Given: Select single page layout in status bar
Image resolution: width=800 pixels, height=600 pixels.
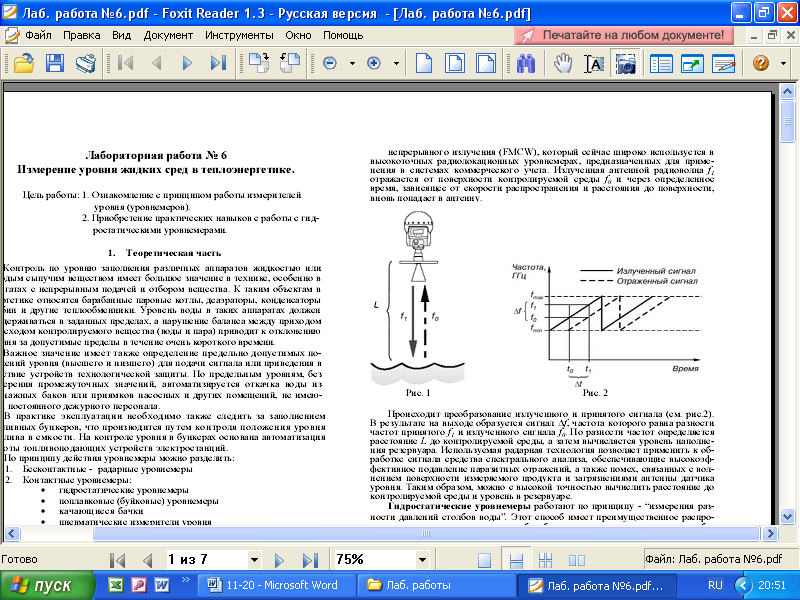Looking at the screenshot, I should point(484,560).
